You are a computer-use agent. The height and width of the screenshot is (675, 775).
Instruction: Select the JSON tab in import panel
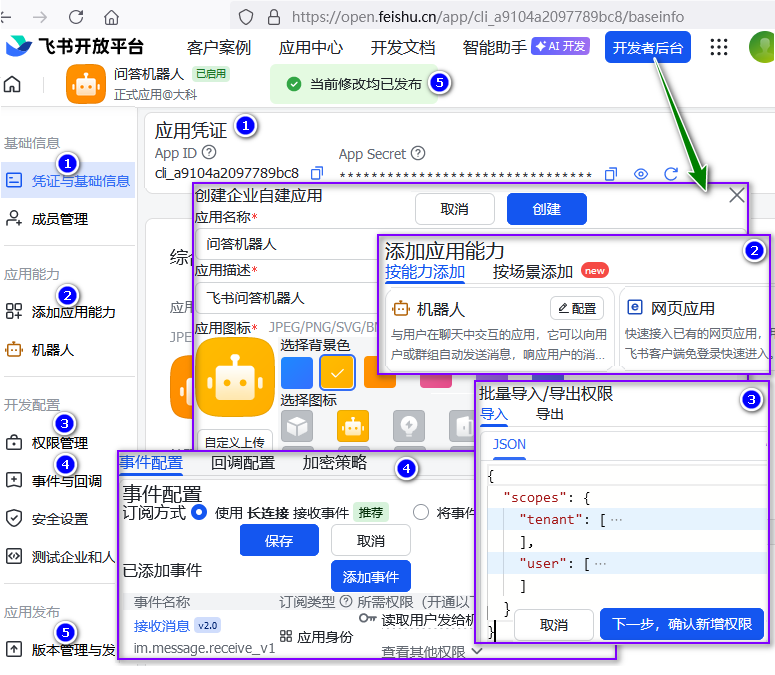[x=509, y=444]
